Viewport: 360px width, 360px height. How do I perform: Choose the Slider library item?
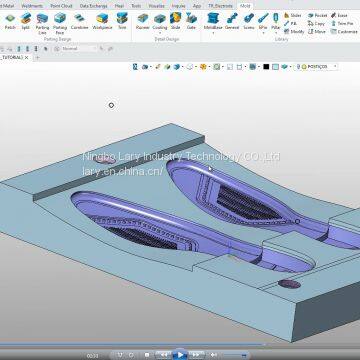pos(293,15)
